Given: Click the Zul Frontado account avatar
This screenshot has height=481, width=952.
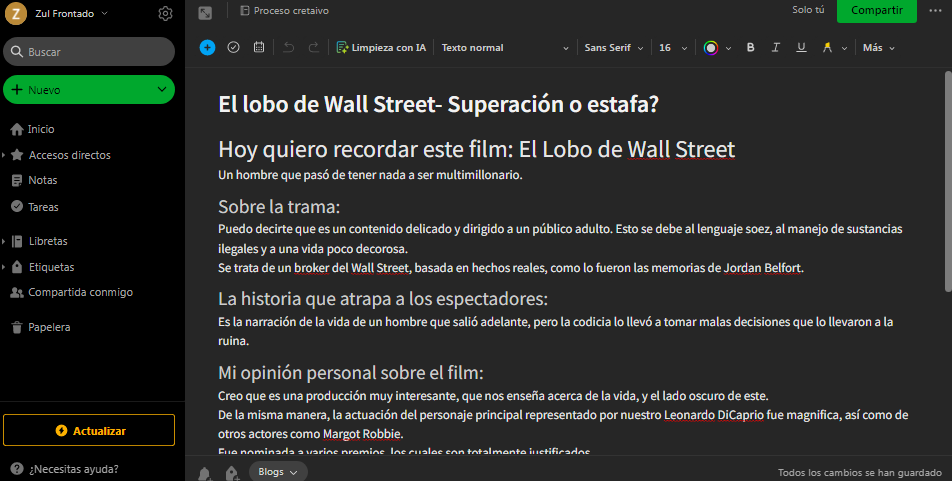Looking at the screenshot, I should click(16, 13).
